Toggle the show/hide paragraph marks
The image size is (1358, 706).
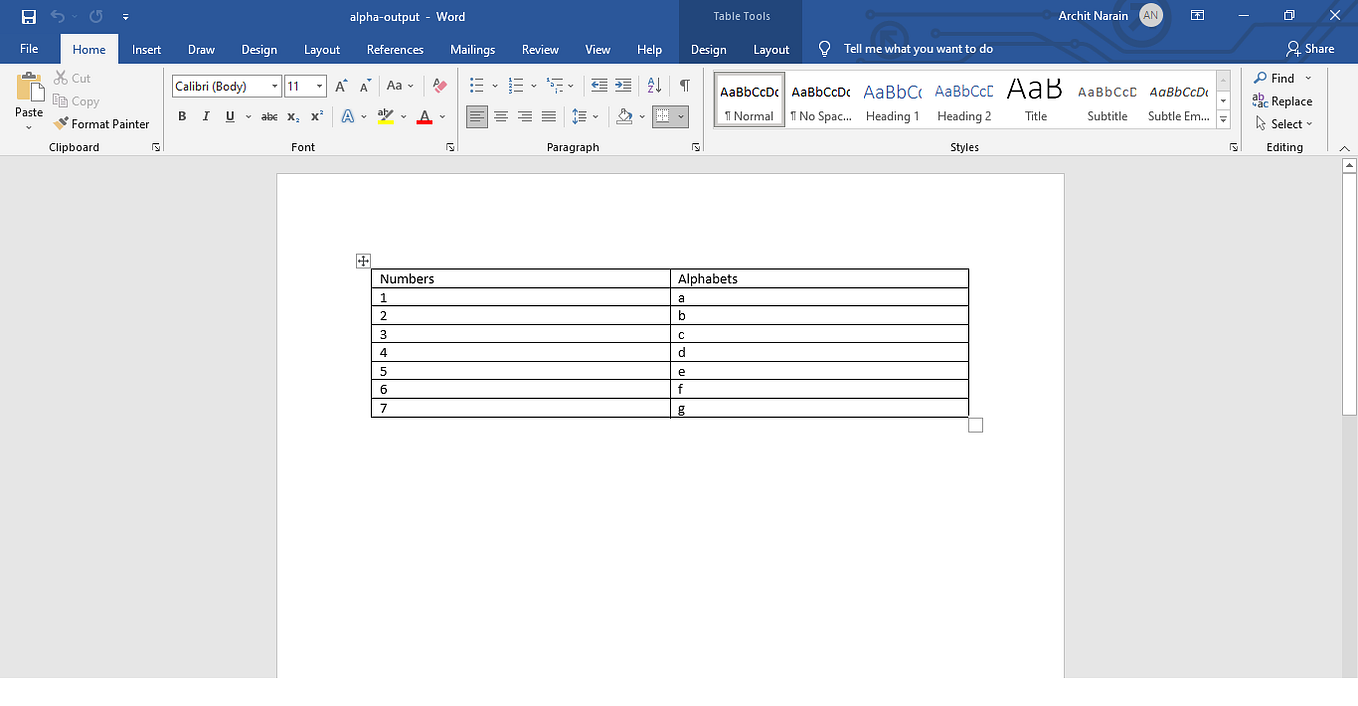pyautogui.click(x=685, y=85)
